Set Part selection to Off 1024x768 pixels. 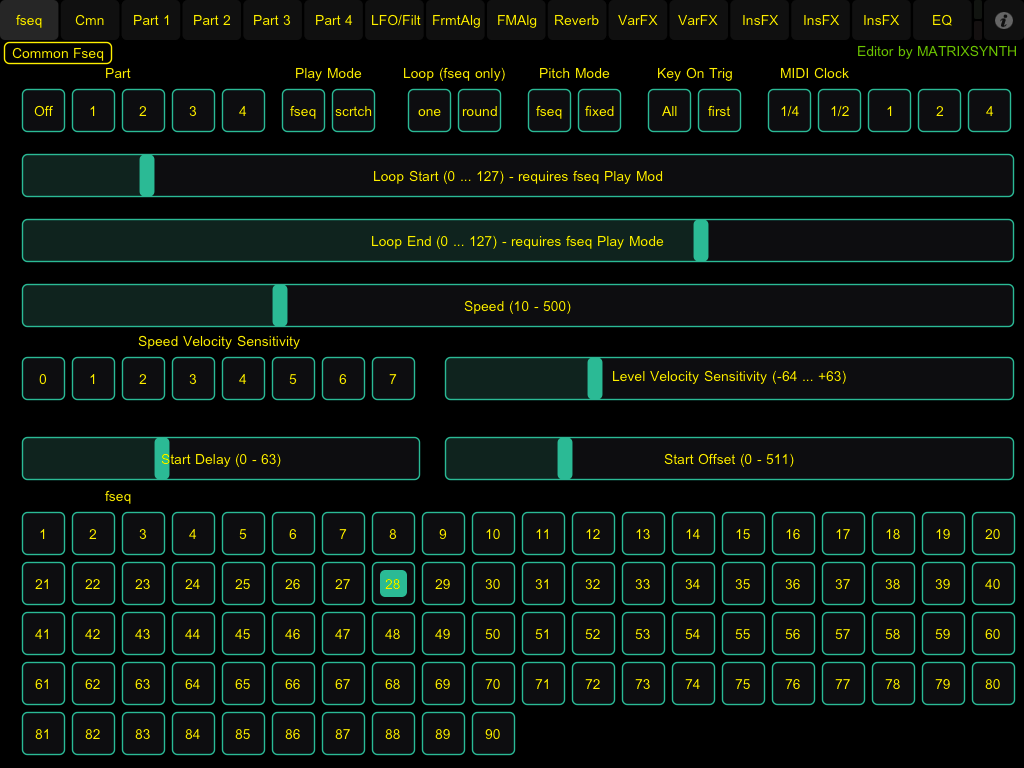(x=43, y=111)
